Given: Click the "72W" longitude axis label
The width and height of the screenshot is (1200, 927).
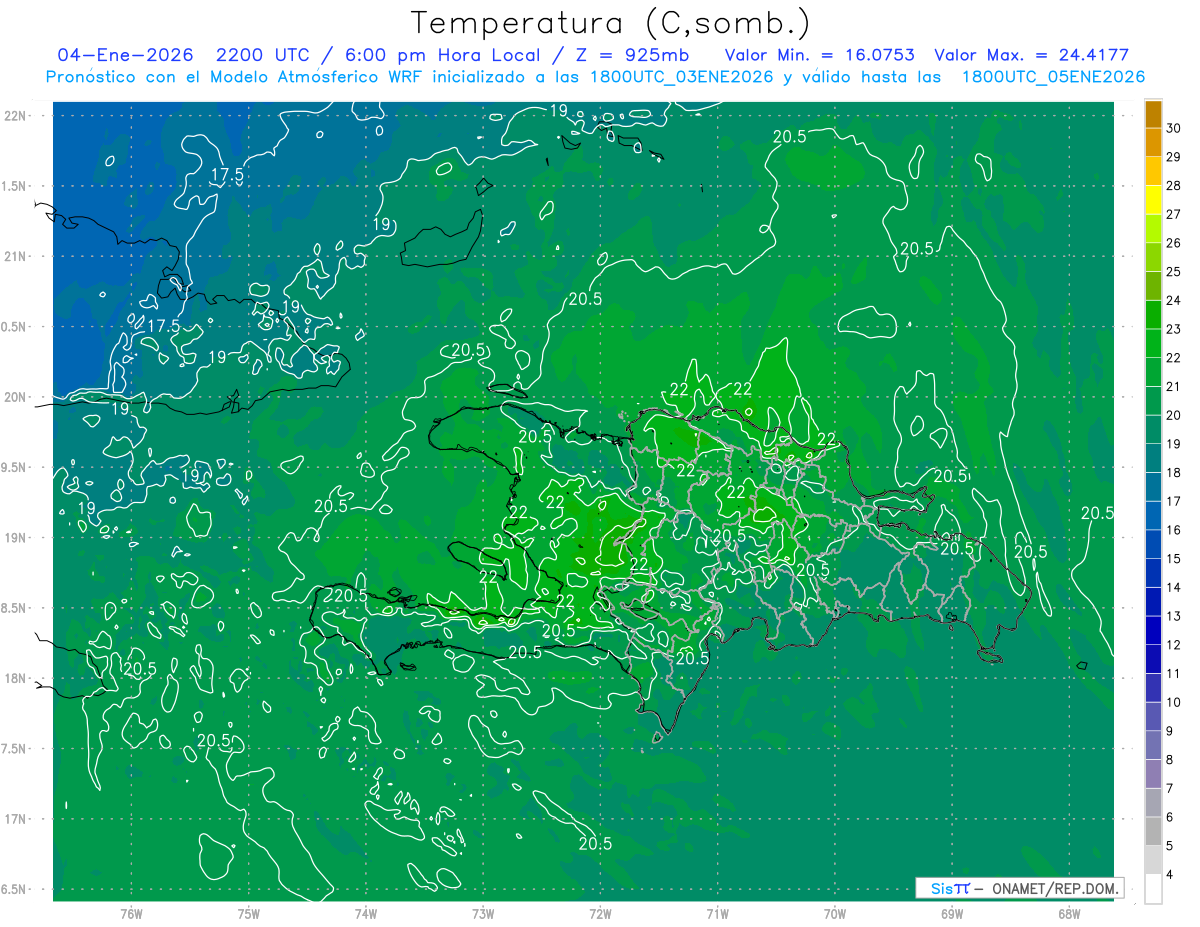Looking at the screenshot, I should point(600,914).
